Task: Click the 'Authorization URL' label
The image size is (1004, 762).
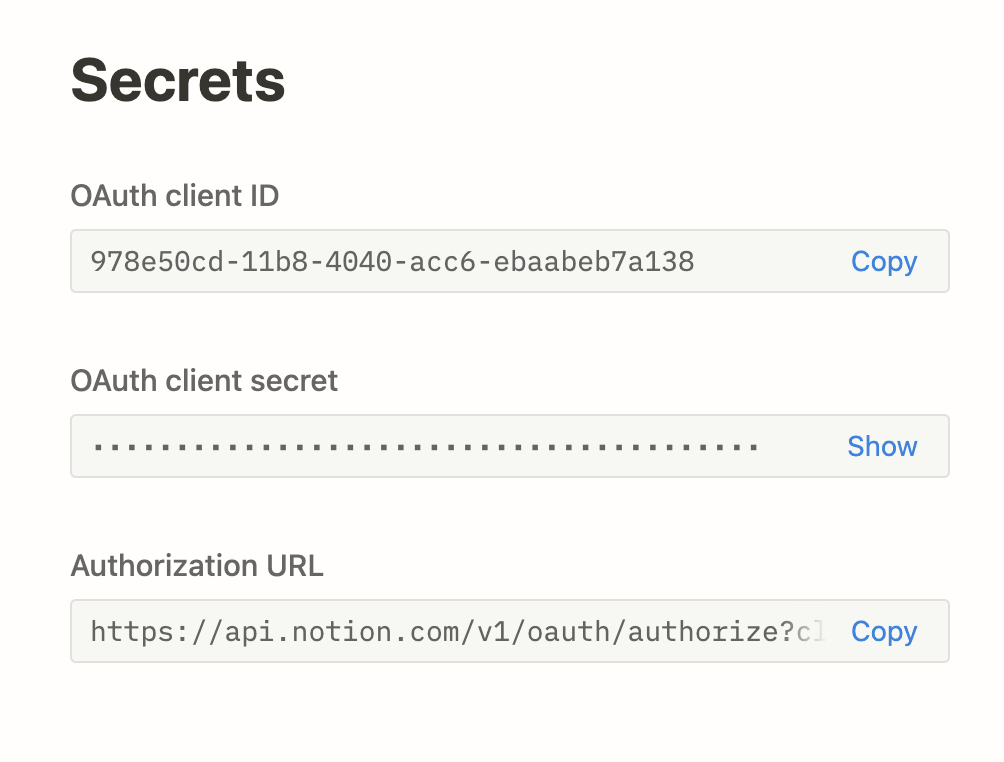Action: [x=197, y=566]
